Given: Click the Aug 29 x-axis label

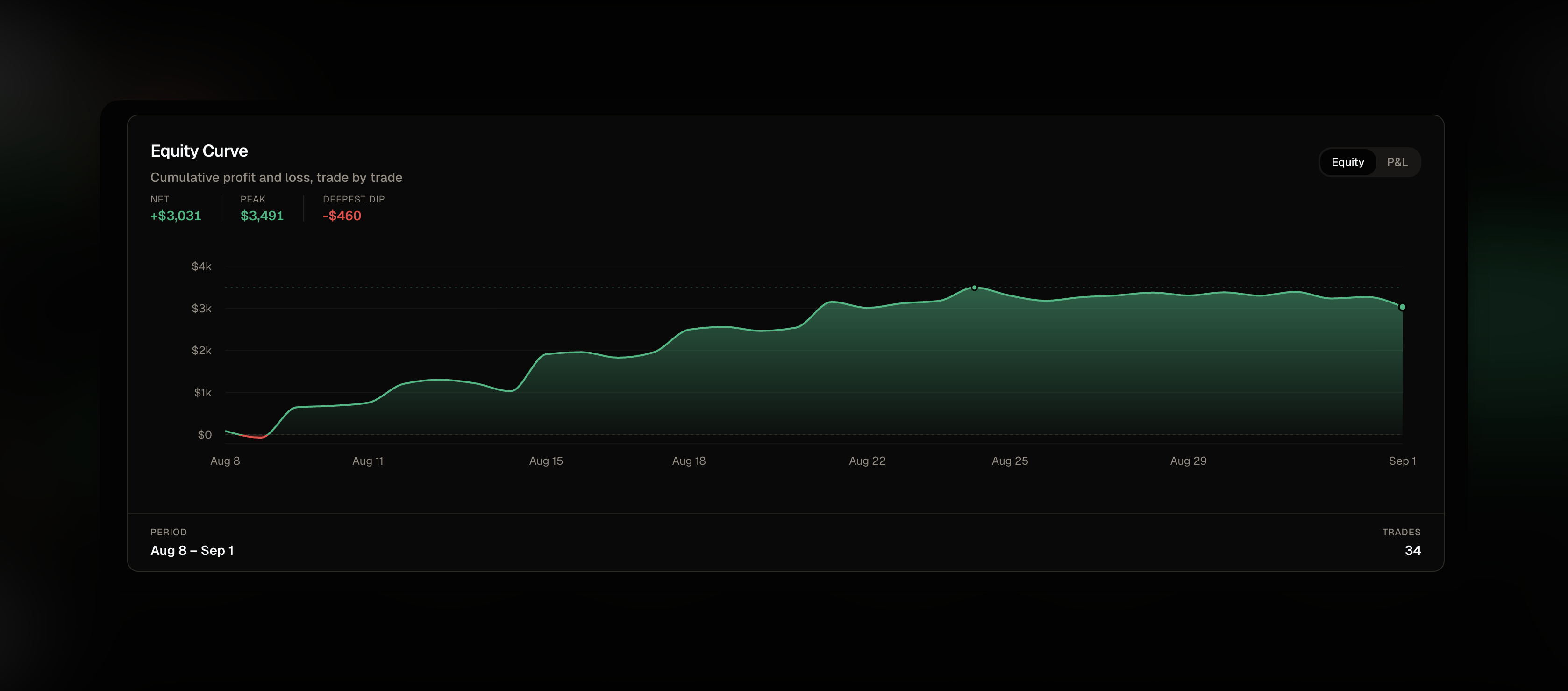Looking at the screenshot, I should (x=1188, y=461).
